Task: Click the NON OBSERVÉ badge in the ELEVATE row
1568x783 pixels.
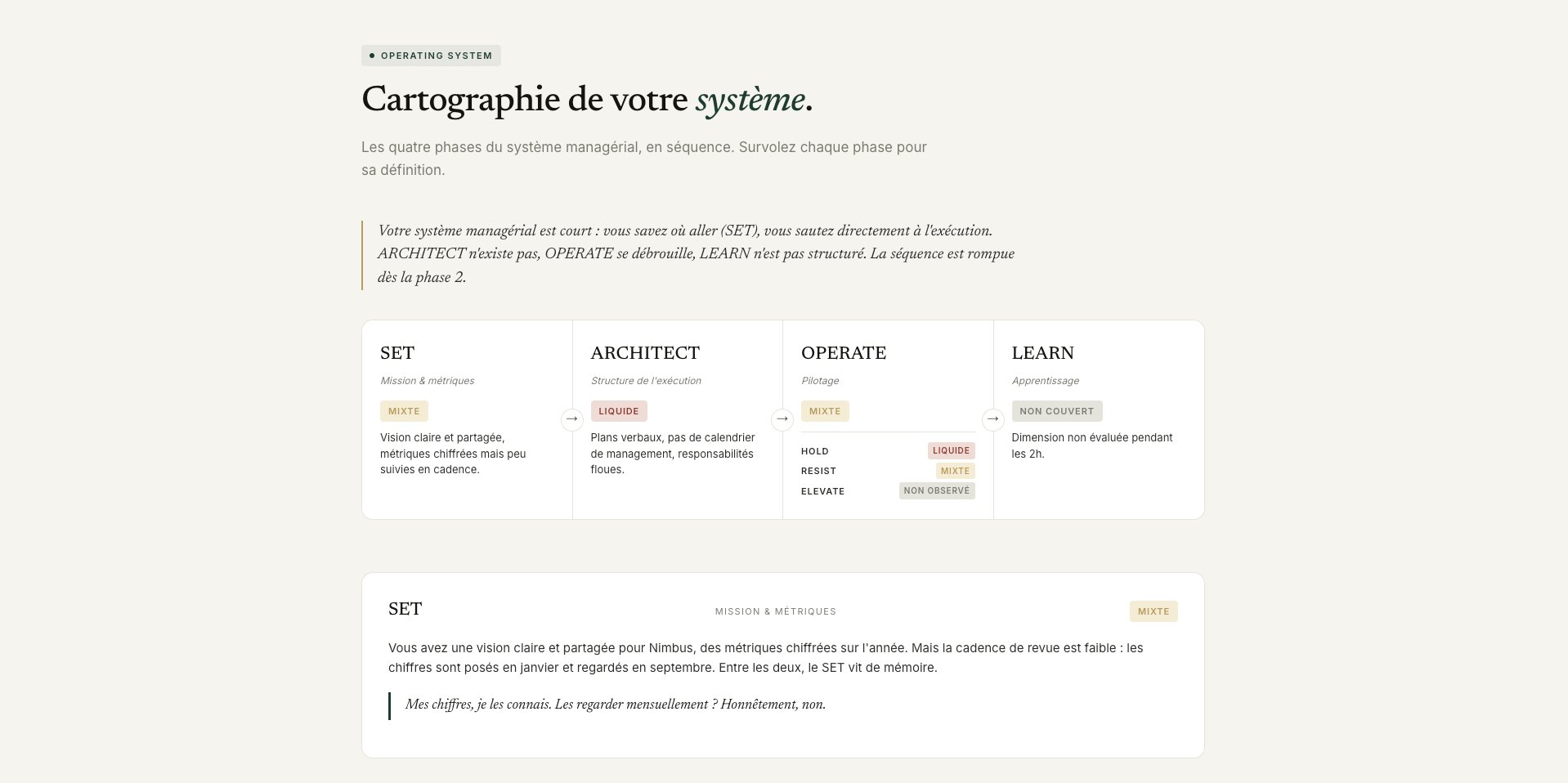Action: tap(937, 490)
